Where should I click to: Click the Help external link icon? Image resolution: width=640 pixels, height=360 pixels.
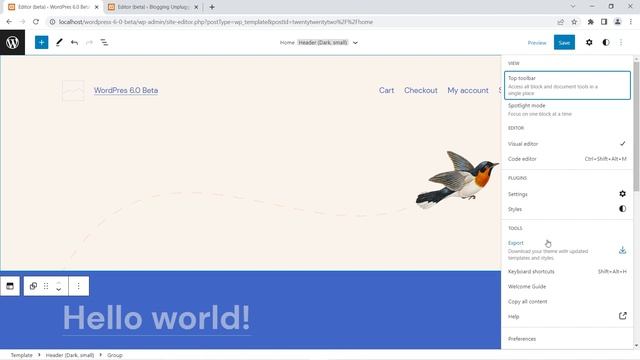point(622,316)
